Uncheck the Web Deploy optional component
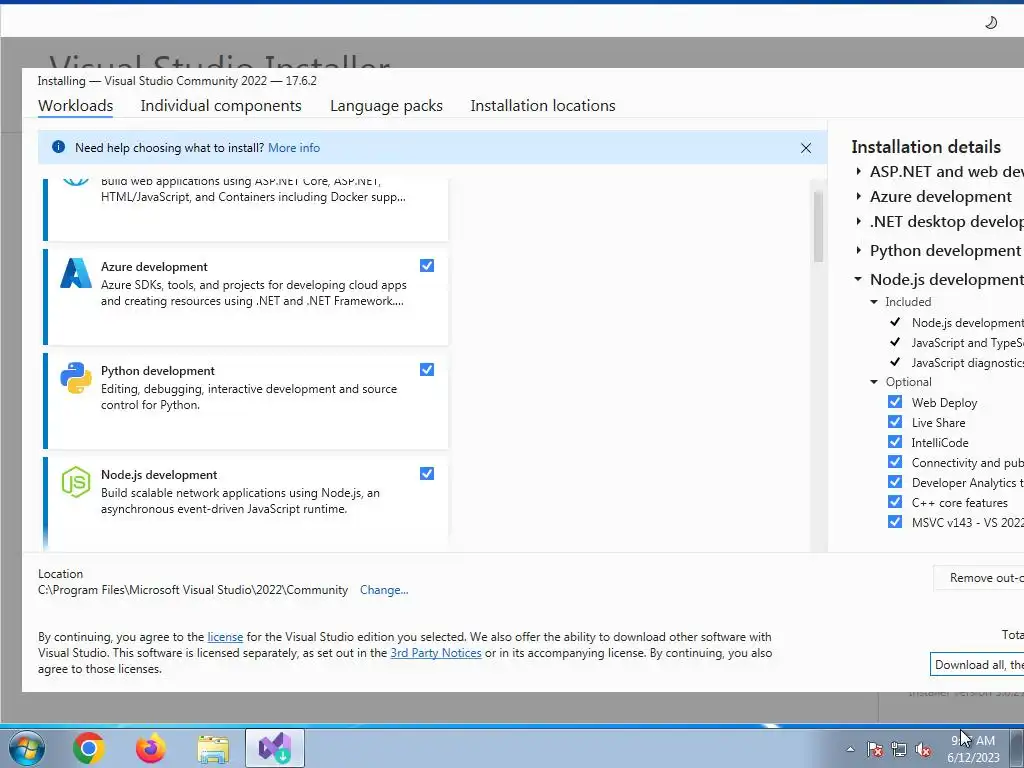Viewport: 1024px width, 768px height. [895, 402]
